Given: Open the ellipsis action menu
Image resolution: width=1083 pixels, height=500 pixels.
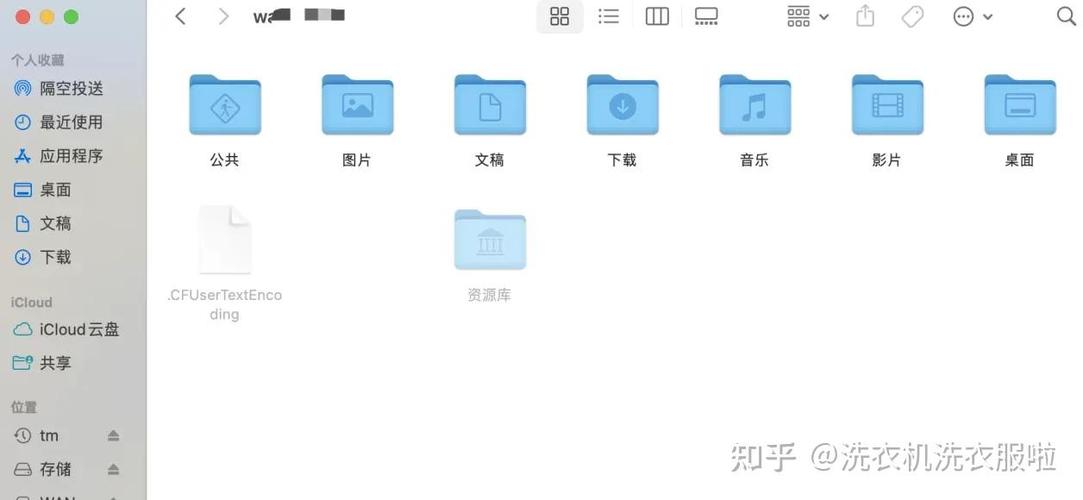Looking at the screenshot, I should coord(972,17).
